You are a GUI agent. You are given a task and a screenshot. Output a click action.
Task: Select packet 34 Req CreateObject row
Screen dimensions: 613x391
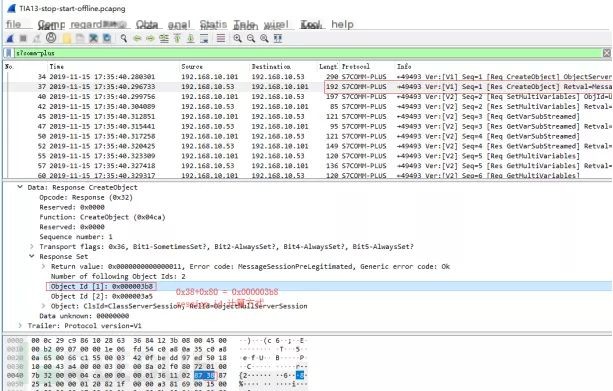coord(308,77)
